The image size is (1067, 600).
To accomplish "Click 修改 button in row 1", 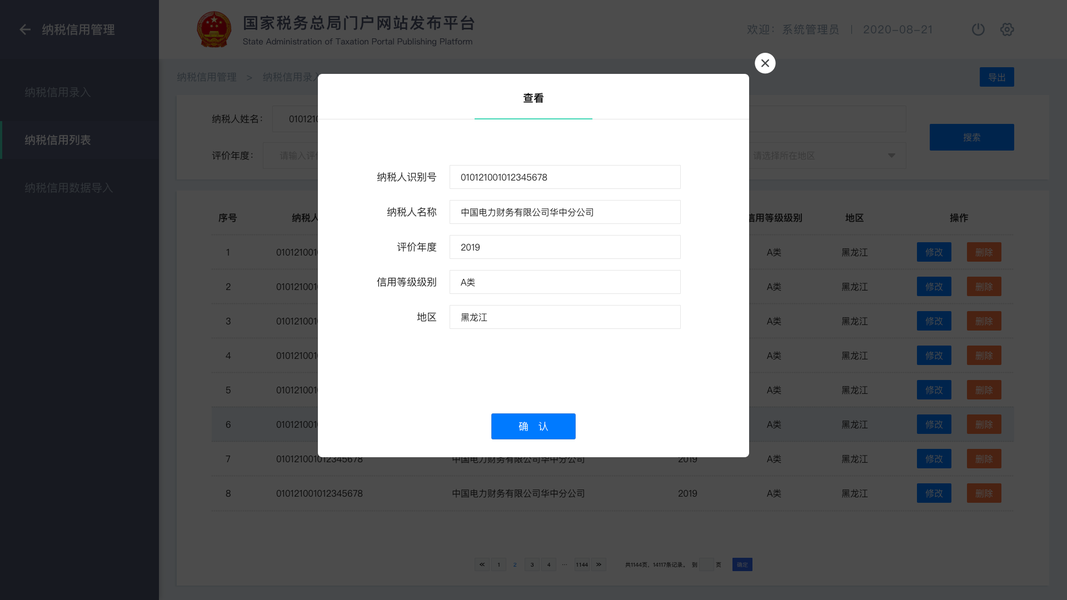I will click(934, 252).
